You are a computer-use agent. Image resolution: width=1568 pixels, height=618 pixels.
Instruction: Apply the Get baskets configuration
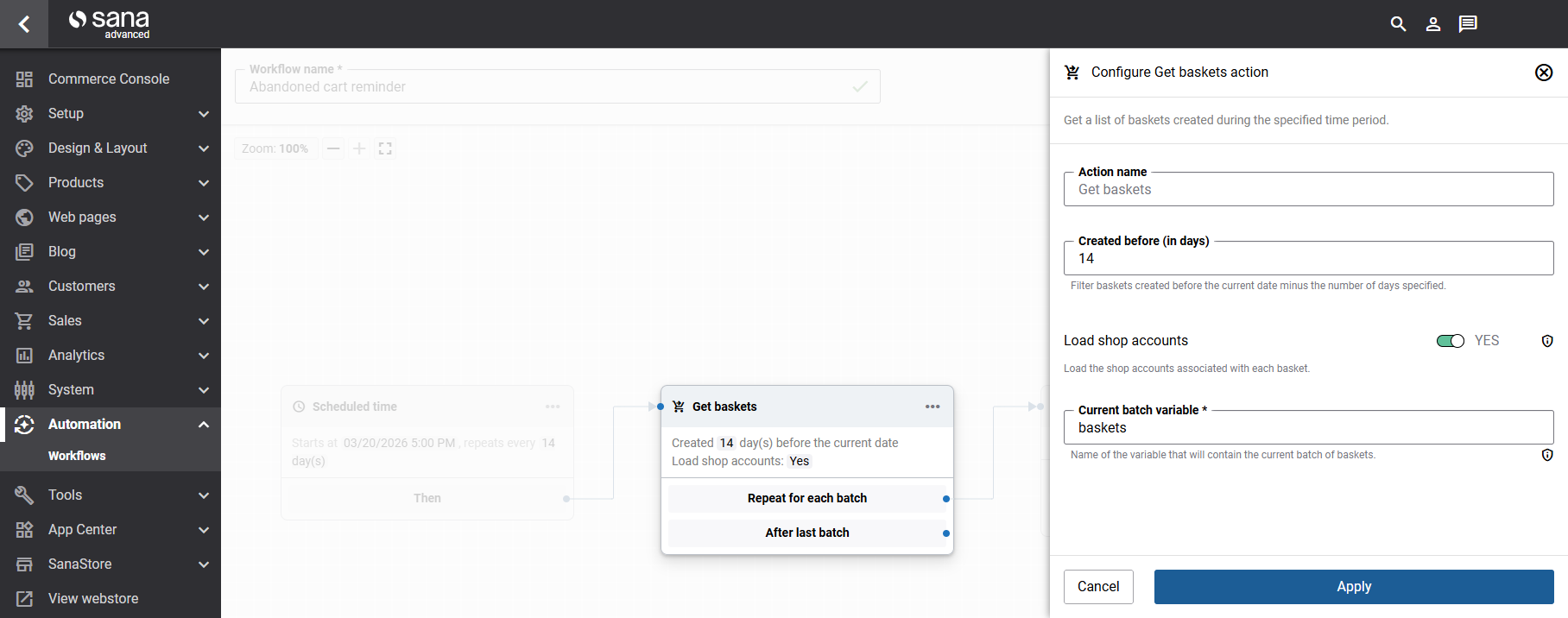click(1353, 587)
